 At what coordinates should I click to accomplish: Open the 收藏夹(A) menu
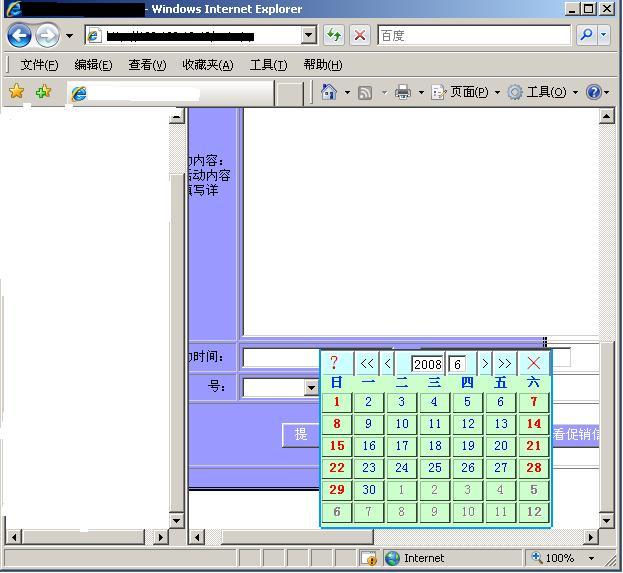207,65
